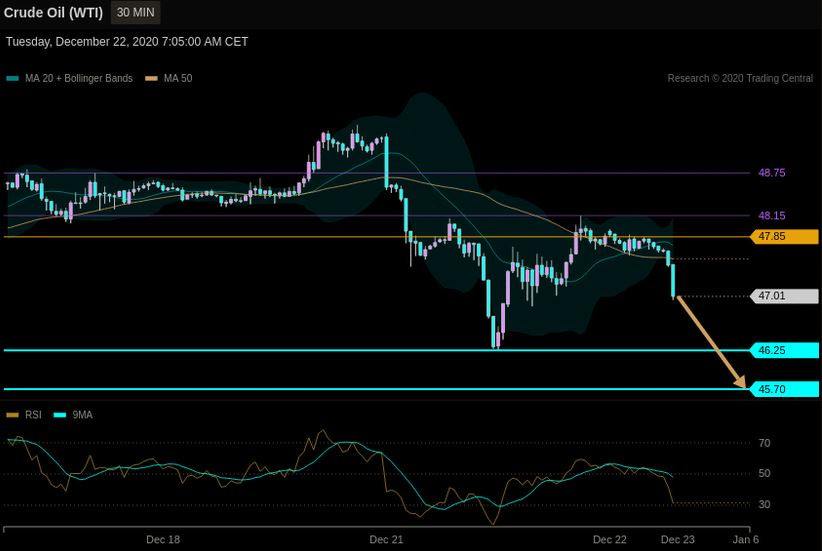The image size is (822, 551).
Task: Click the Dec 22 date axis label
Action: (x=610, y=539)
